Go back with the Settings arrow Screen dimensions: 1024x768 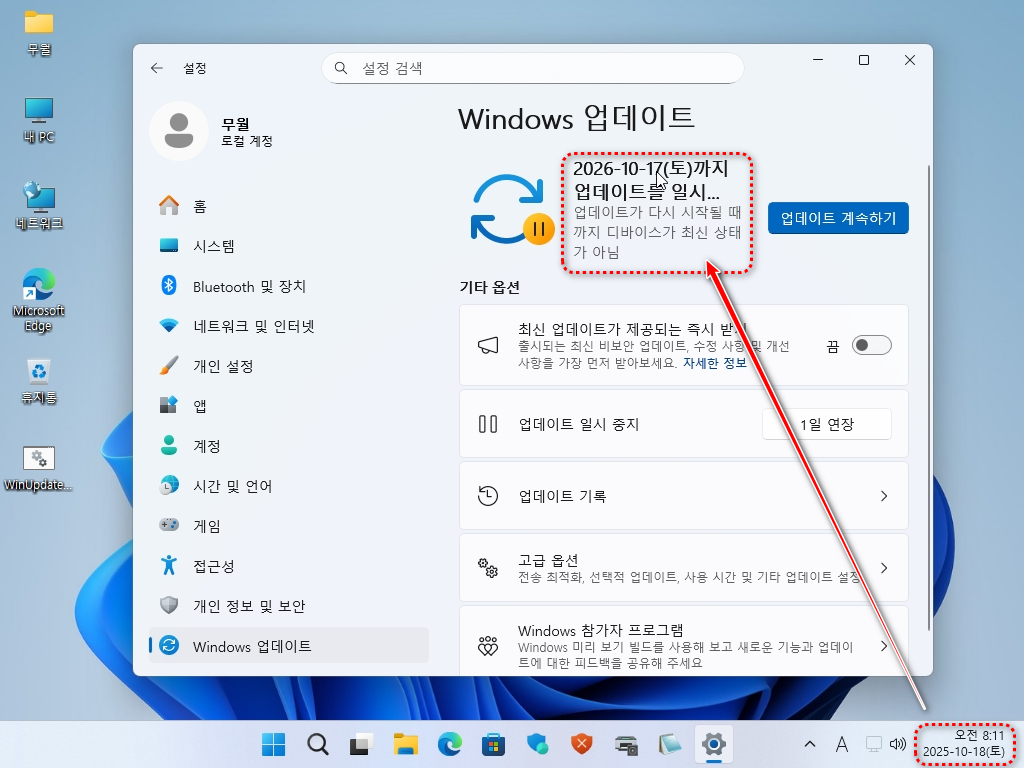point(157,68)
